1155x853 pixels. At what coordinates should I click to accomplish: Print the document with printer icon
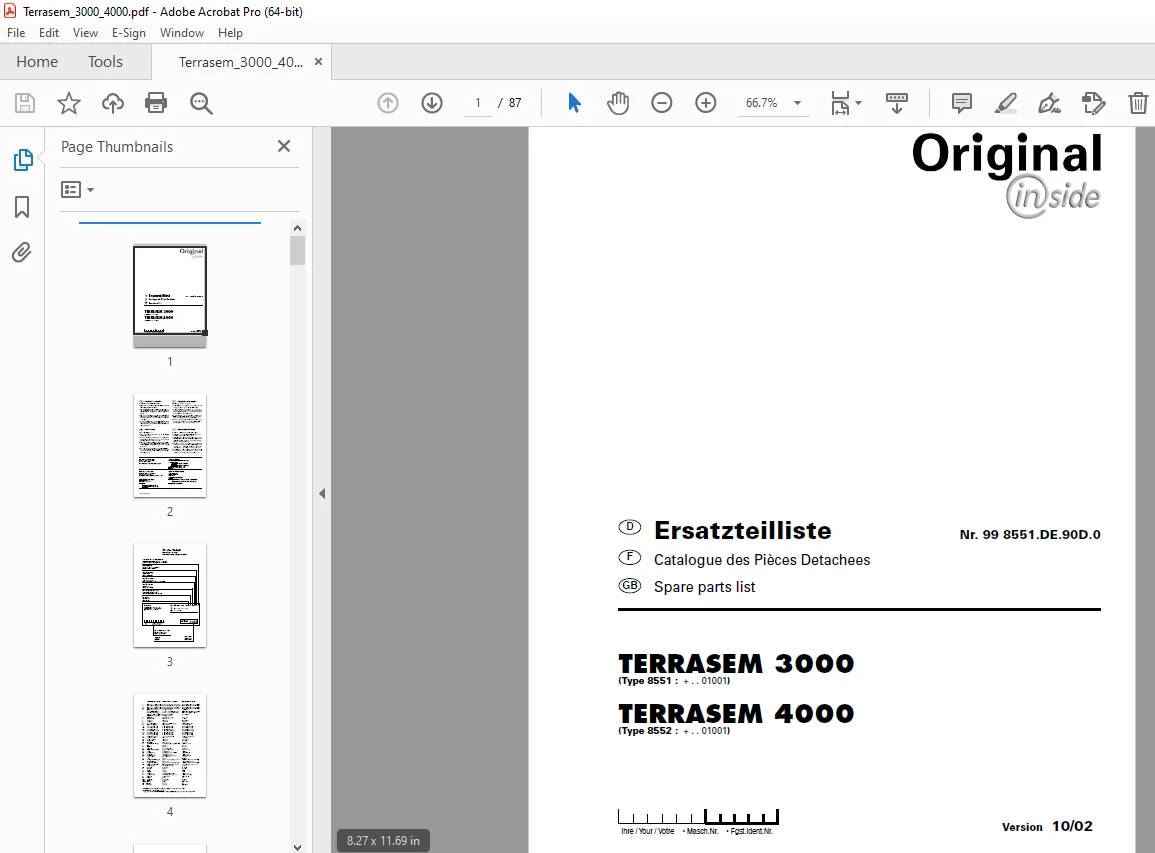coord(156,103)
